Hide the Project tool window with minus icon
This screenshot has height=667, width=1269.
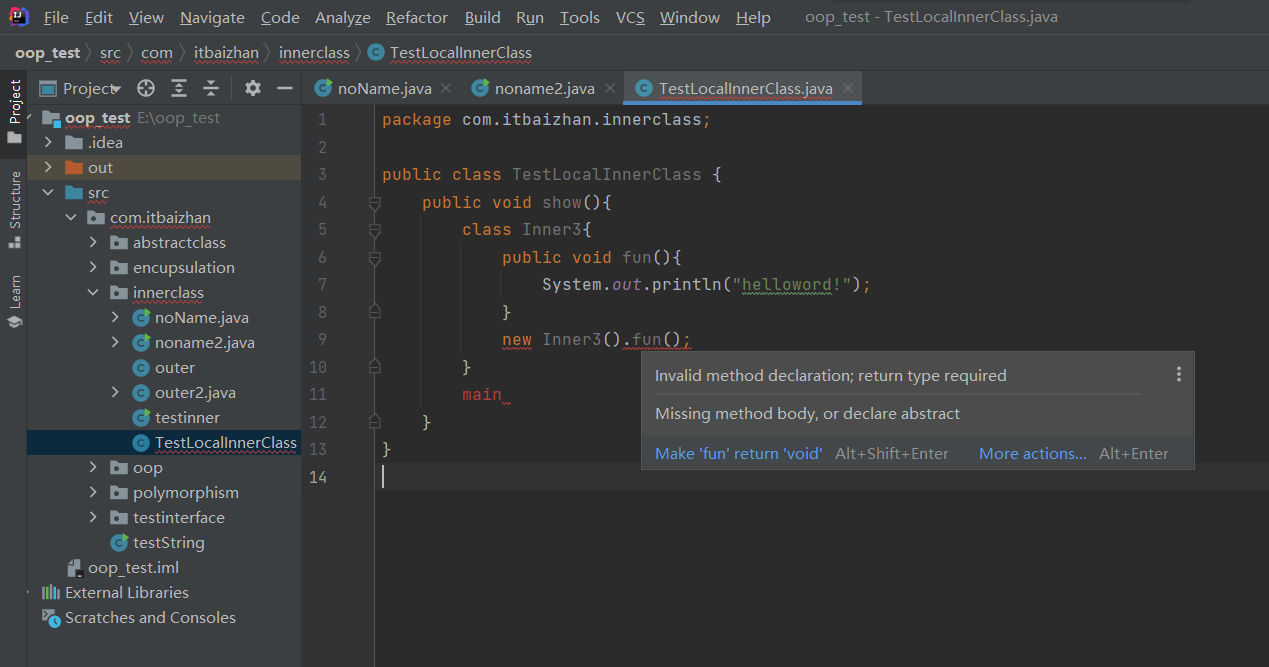(284, 88)
